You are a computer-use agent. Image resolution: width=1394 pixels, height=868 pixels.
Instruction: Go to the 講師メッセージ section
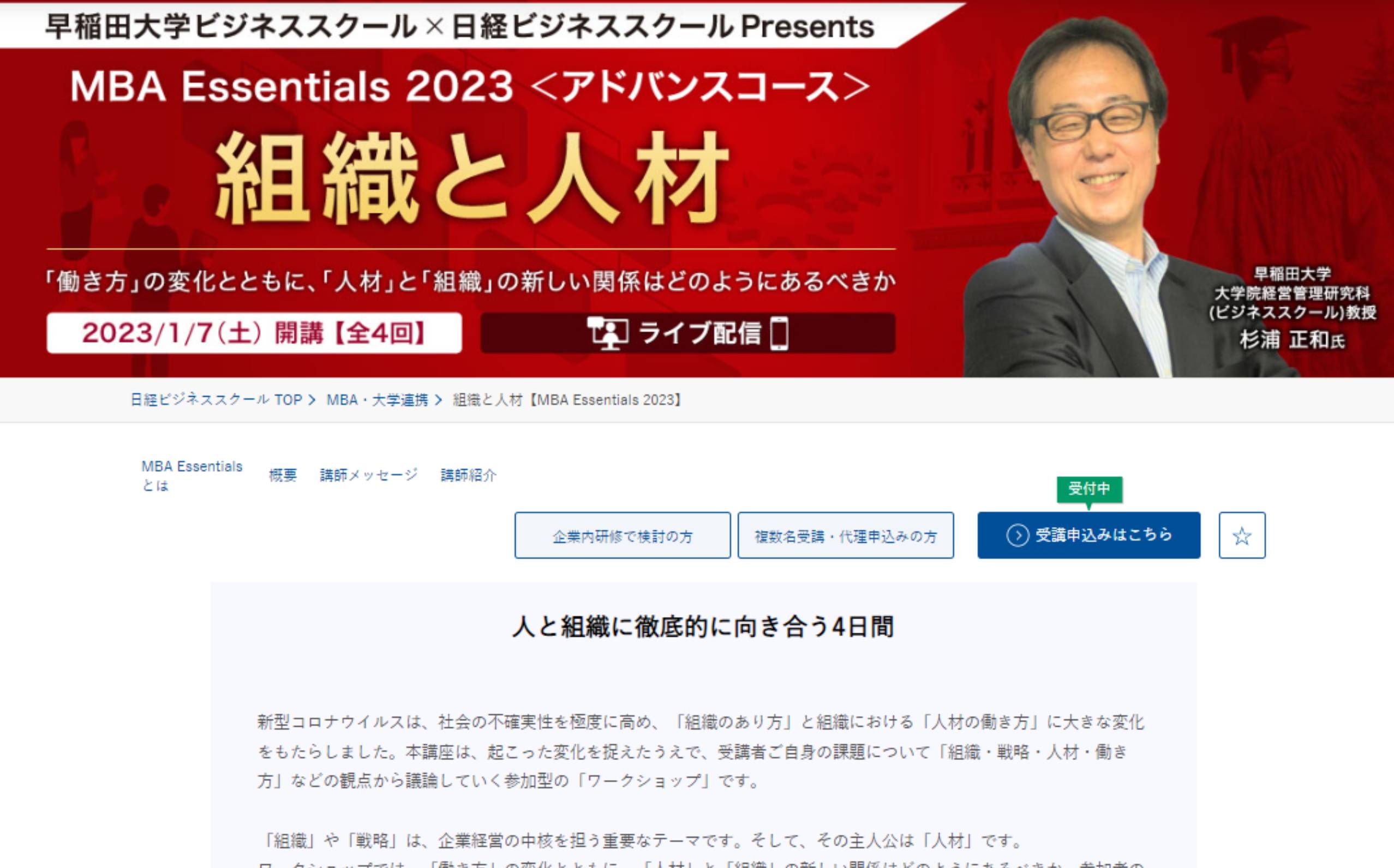[369, 475]
